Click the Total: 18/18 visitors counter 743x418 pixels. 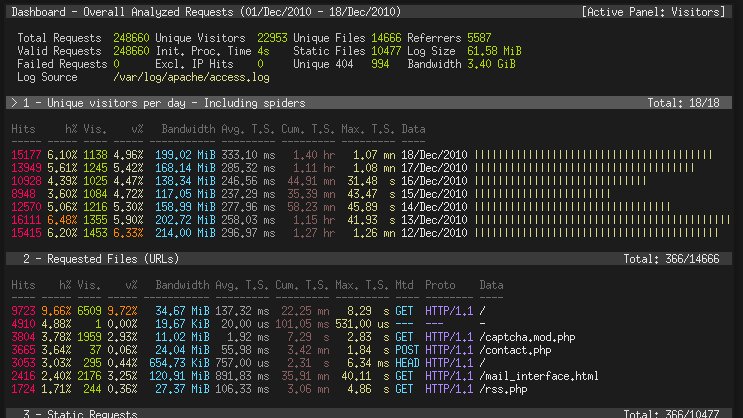coord(683,103)
